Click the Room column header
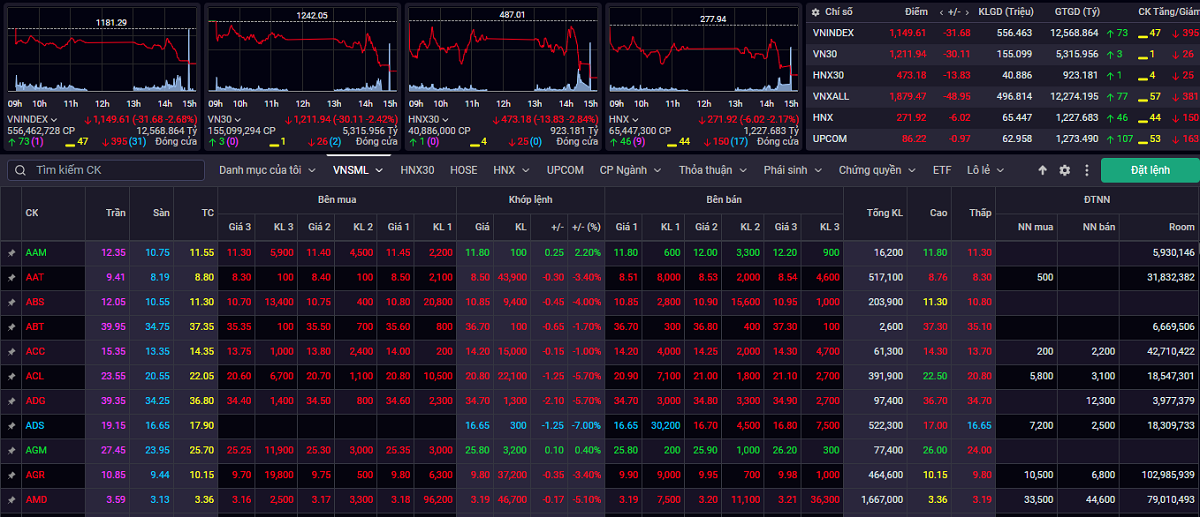Screen dimensions: 1200x517 click(1182, 227)
